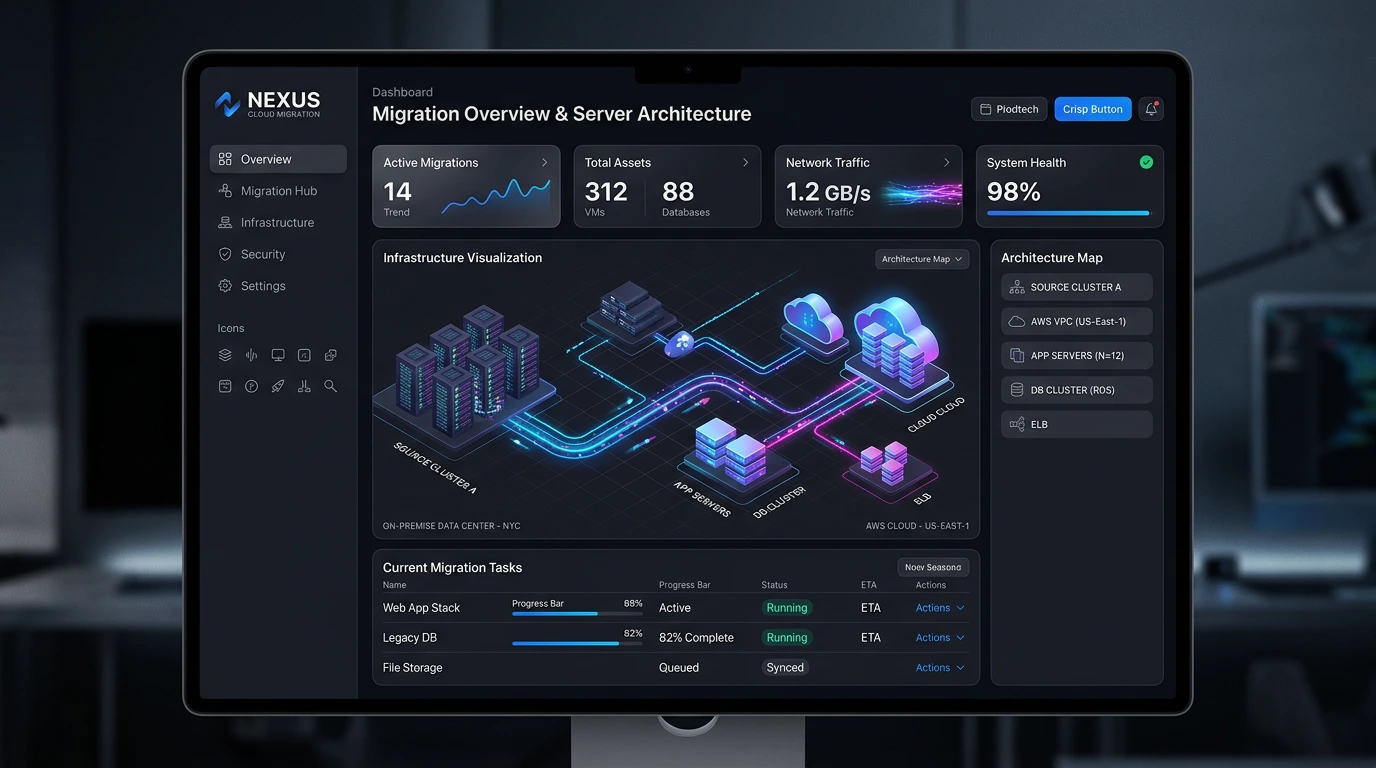Click the overlapping squares copy icon

(330, 355)
